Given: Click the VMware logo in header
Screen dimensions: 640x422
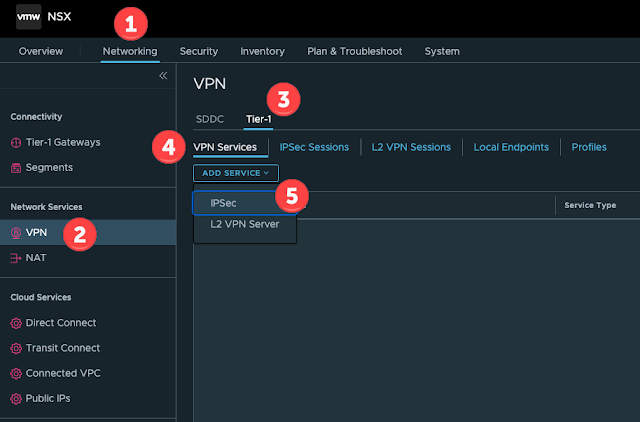Looking at the screenshot, I should point(29,17).
